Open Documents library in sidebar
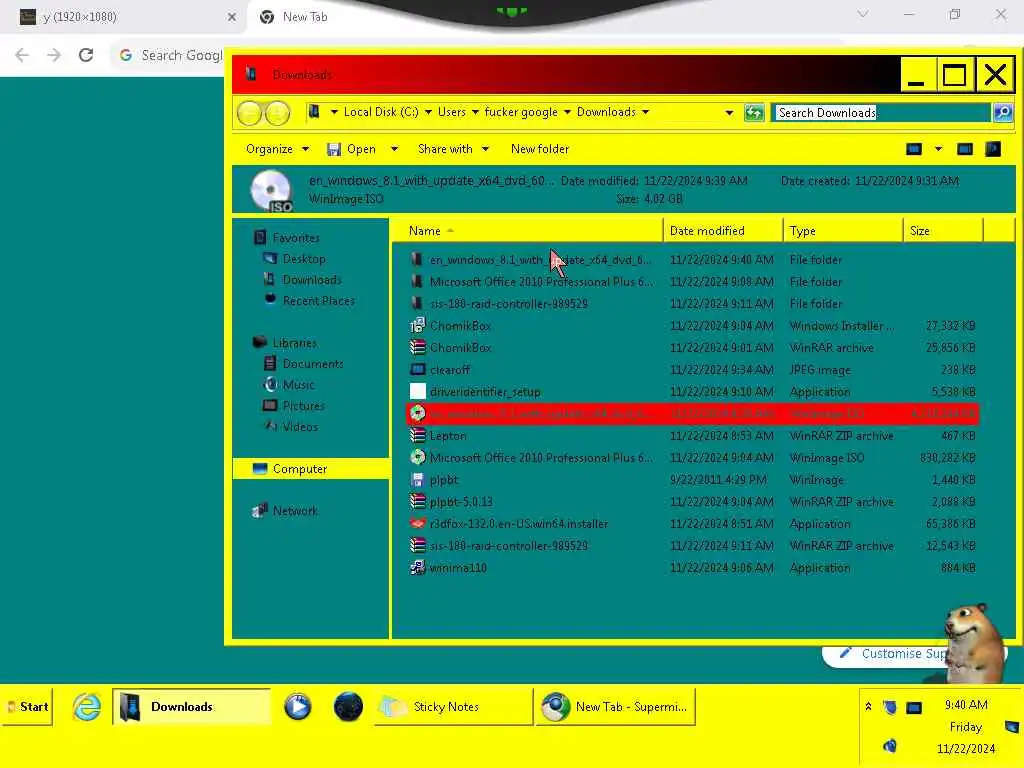 [313, 364]
